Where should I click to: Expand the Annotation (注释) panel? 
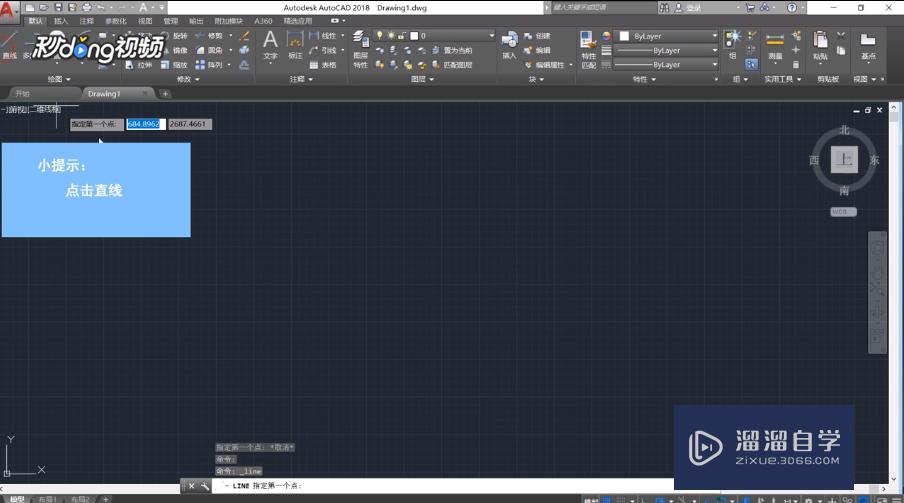(x=301, y=79)
